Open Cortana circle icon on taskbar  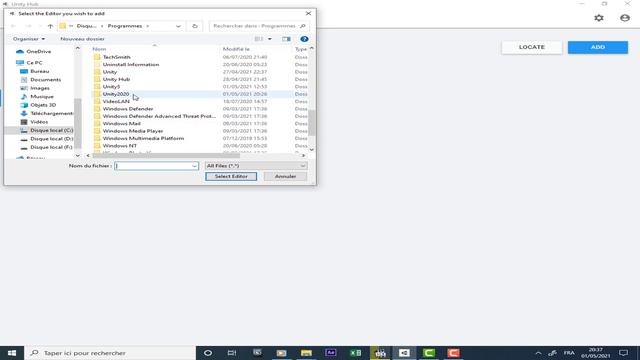[x=208, y=353]
